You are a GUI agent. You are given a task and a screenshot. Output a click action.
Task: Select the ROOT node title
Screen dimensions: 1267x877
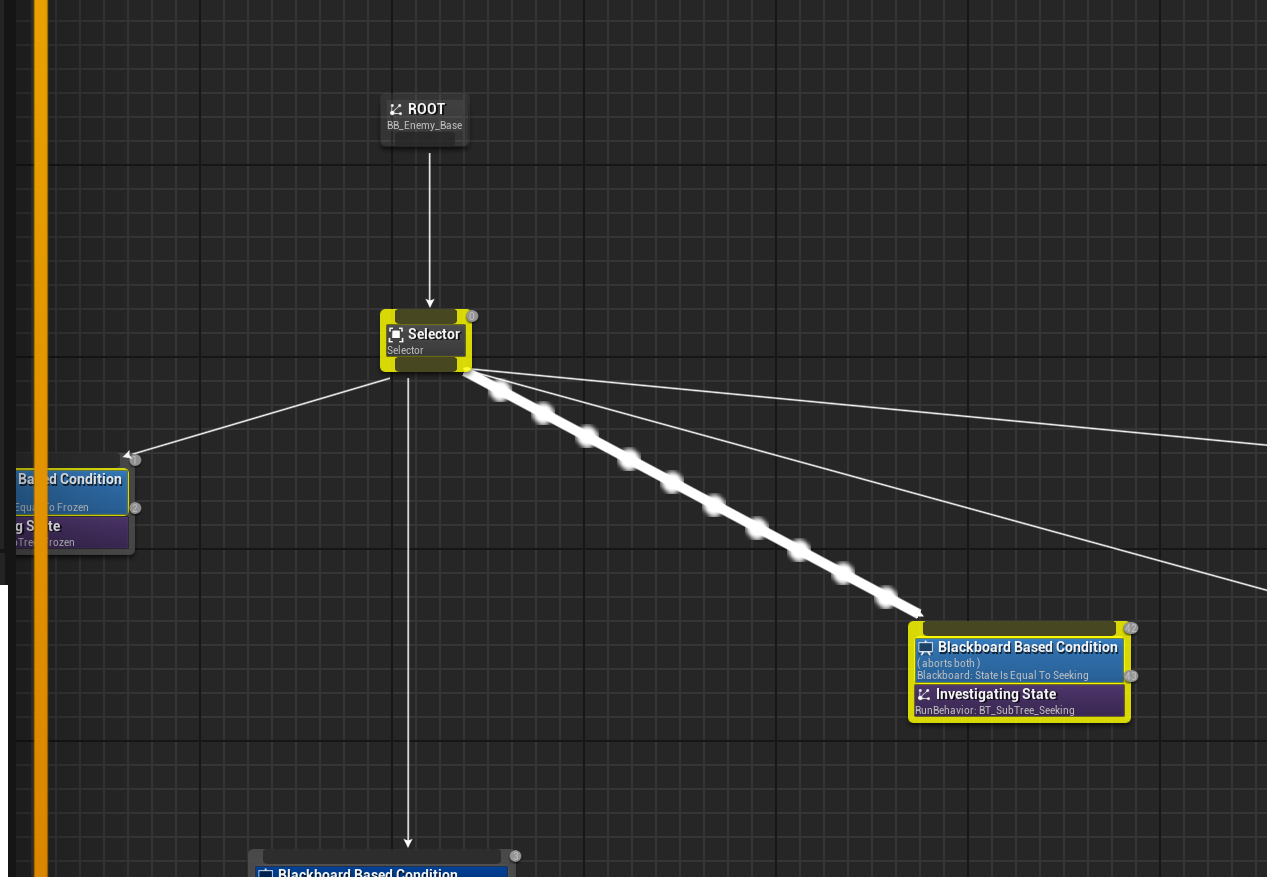point(426,109)
